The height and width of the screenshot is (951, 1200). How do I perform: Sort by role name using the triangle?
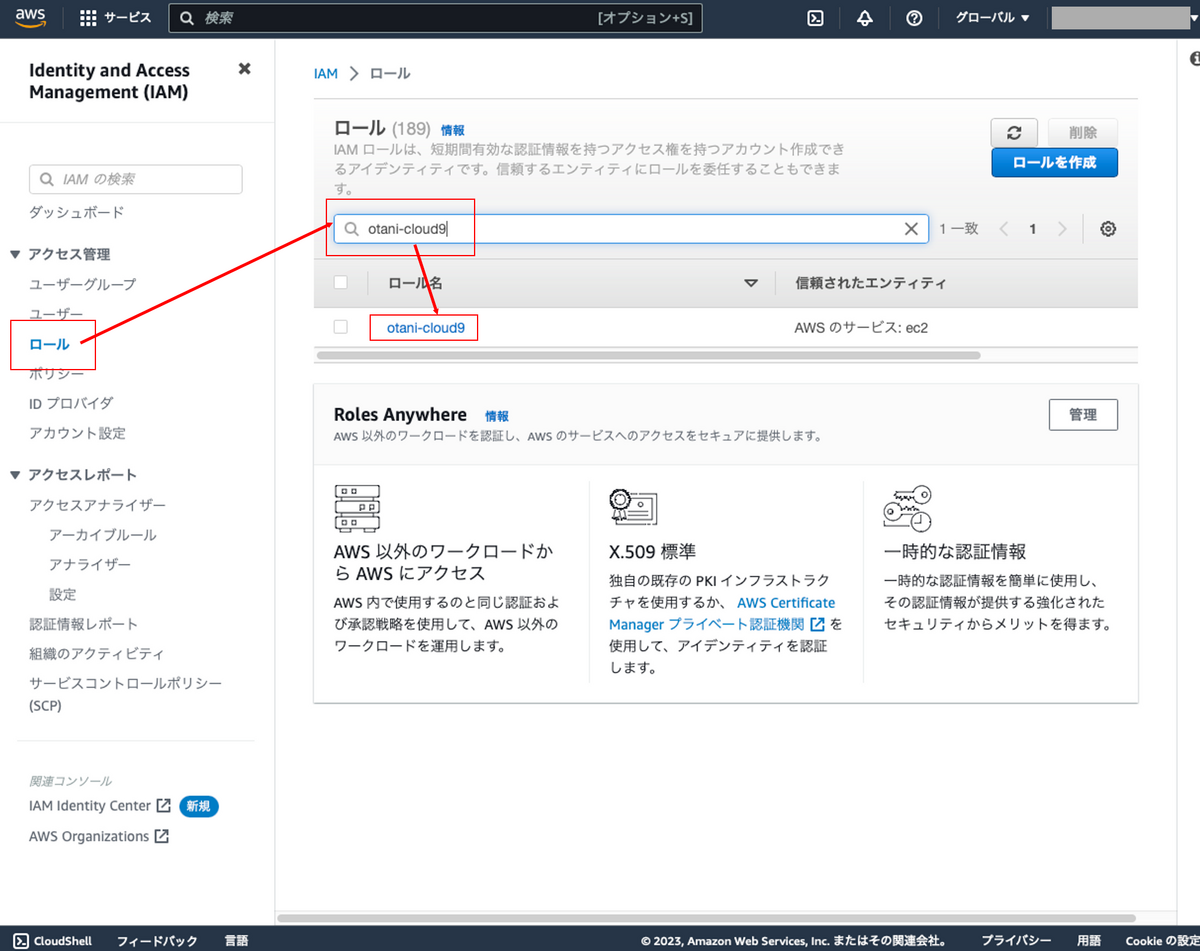tap(751, 284)
